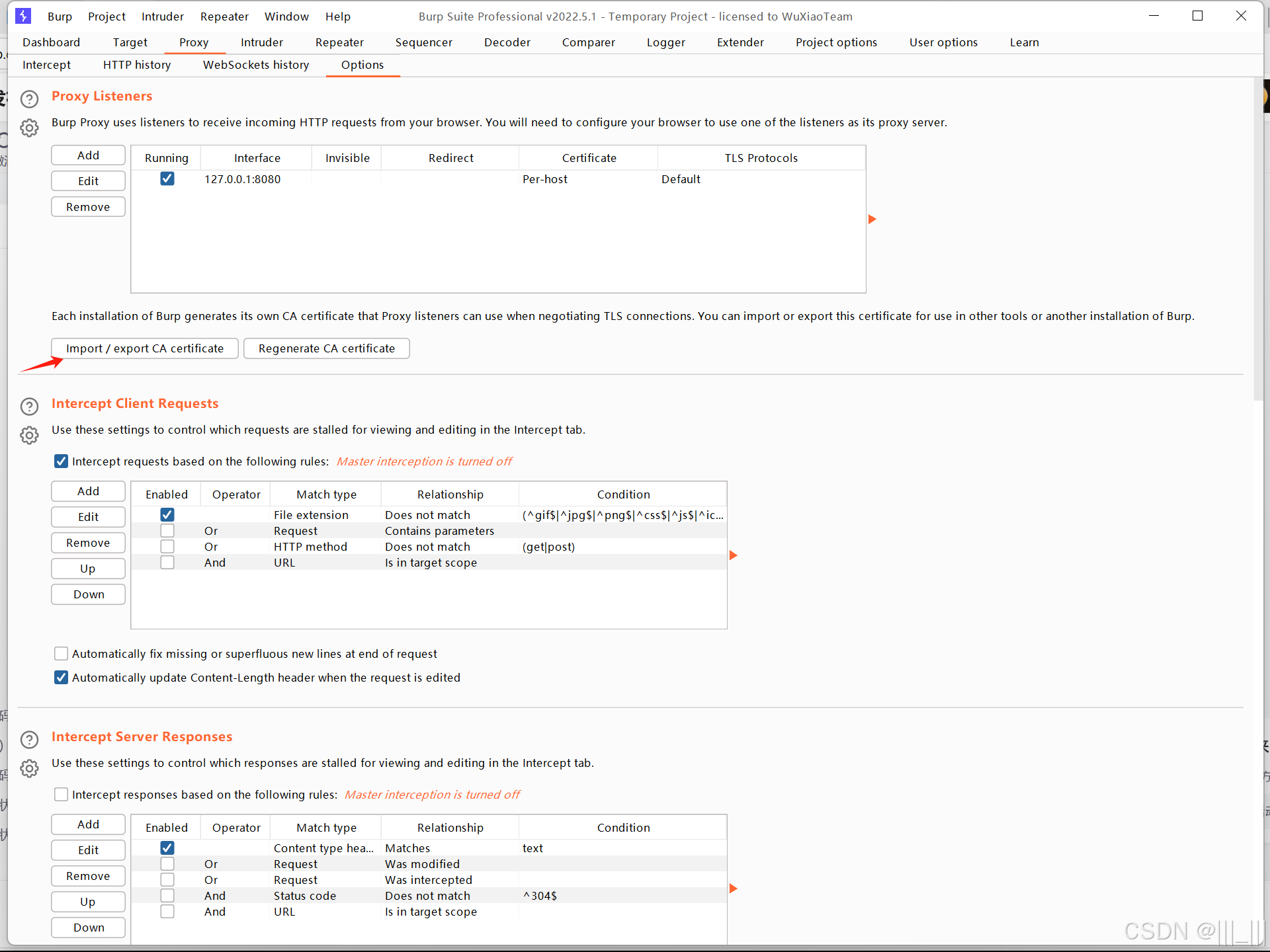1270x952 pixels.
Task: Toggle Running checkbox for 127.0.0.1:8080 listener
Action: [x=167, y=178]
